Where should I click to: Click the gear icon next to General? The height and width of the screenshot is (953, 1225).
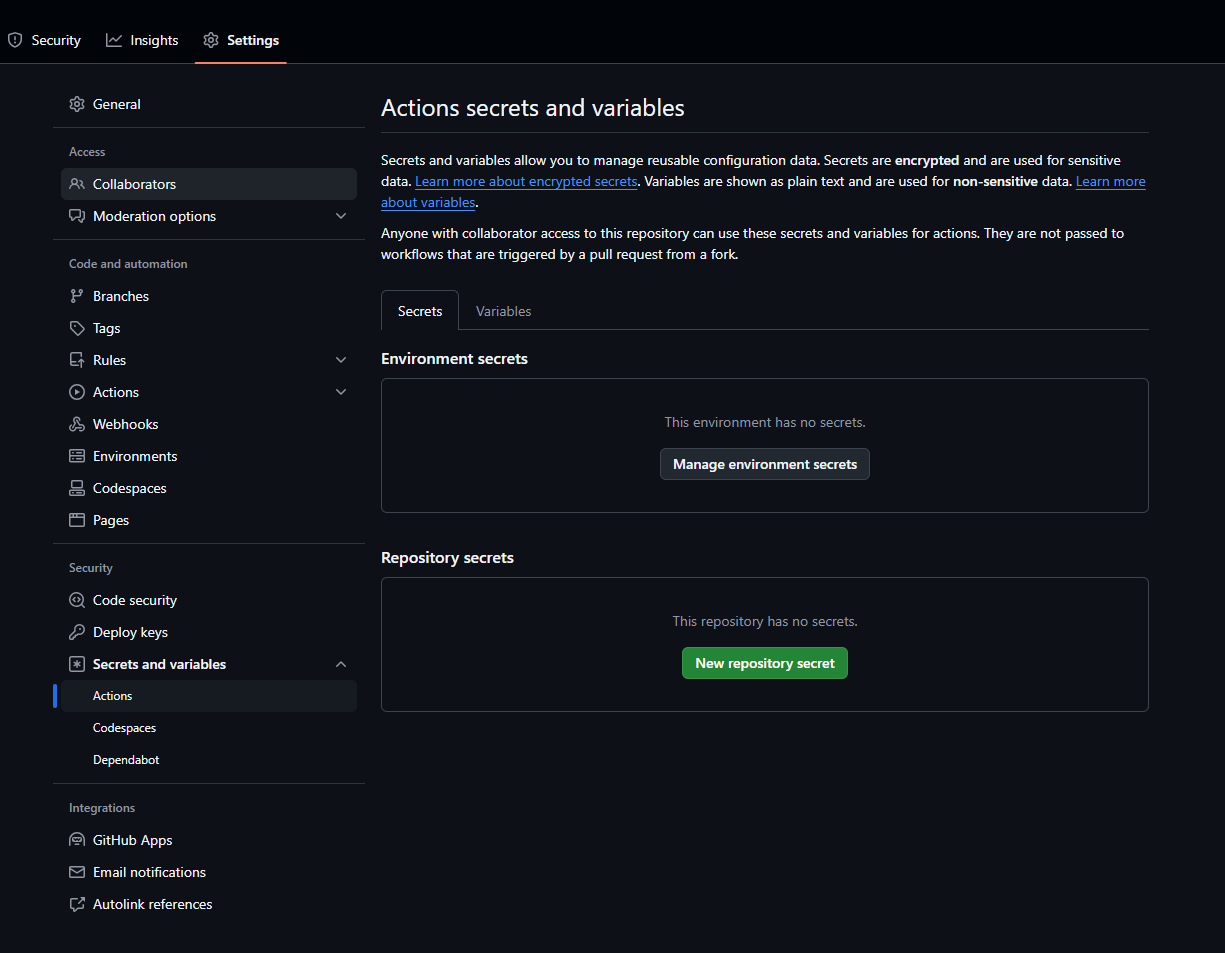77,104
